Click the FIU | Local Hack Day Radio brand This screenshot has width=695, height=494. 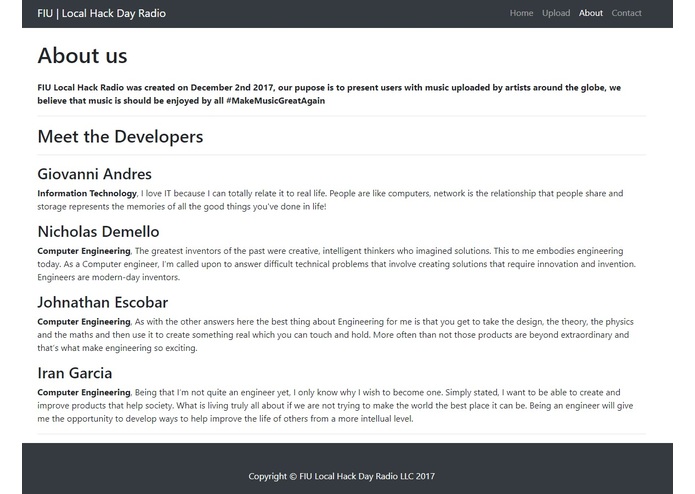pyautogui.click(x=102, y=13)
